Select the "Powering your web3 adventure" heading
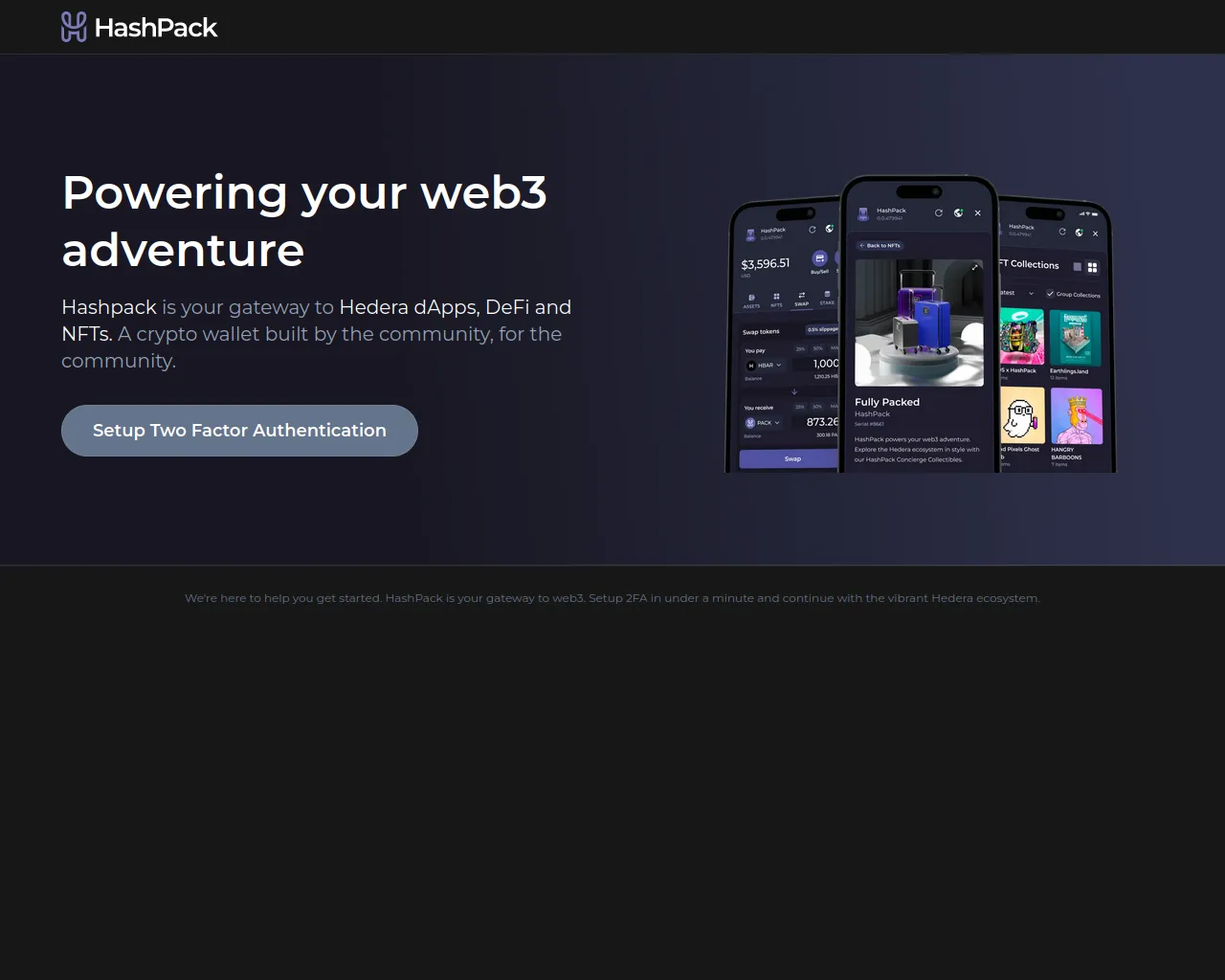Viewport: 1225px width, 980px height. 304,221
